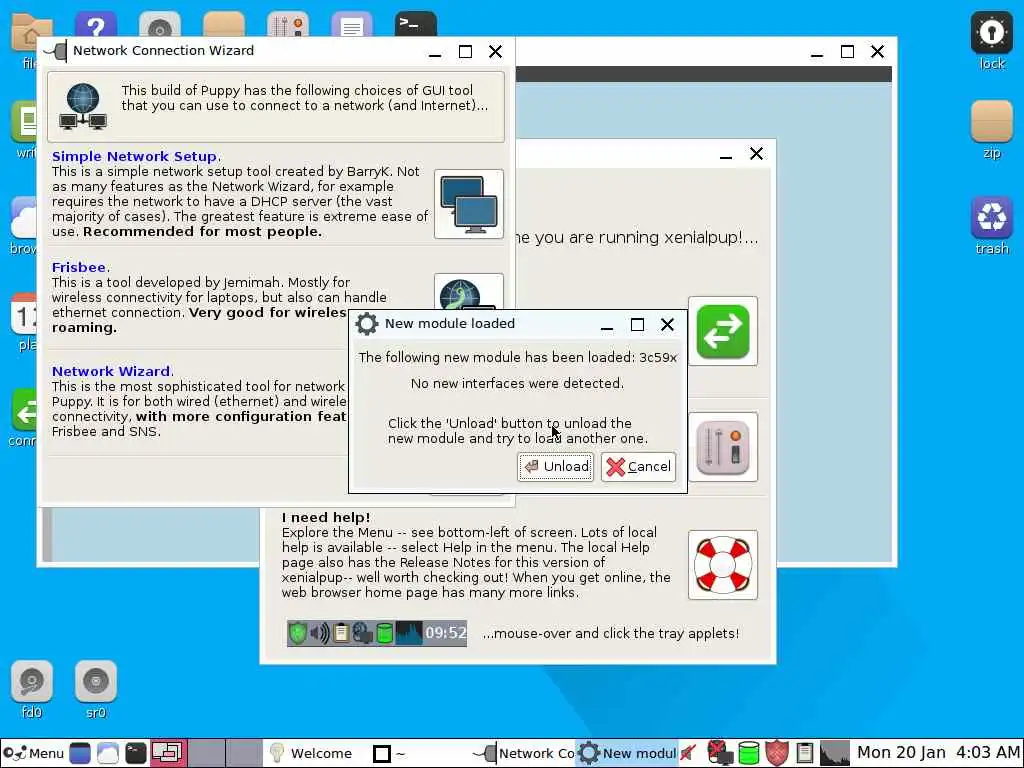1024x768 pixels.
Task: Open the text document desktop icon at top
Action: (352, 25)
